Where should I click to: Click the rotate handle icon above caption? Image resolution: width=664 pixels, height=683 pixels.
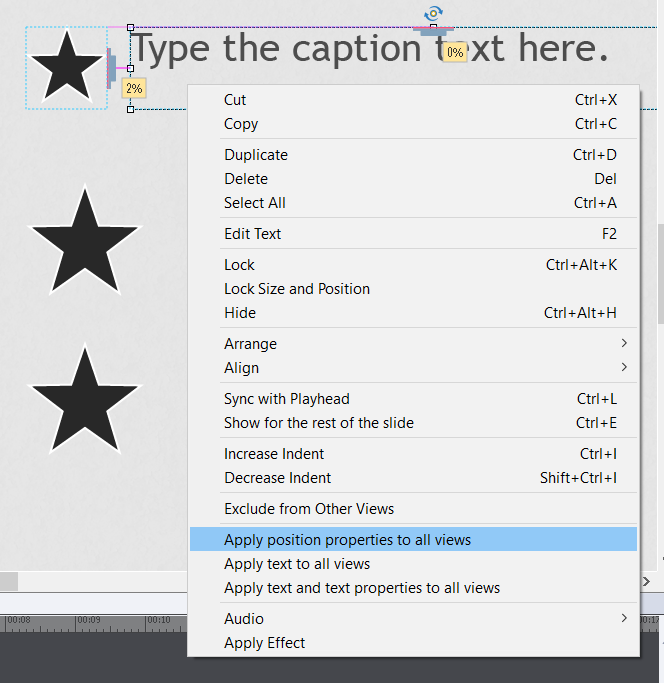pos(433,13)
